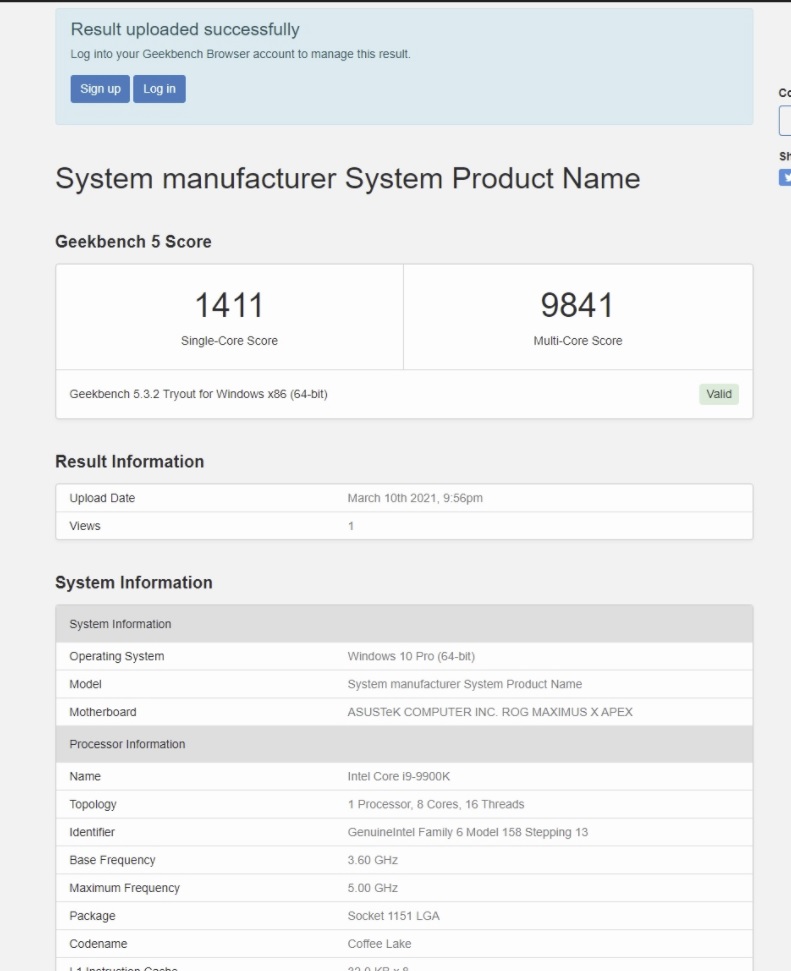Click the Views row label
Viewport: 791px width, 971px height.
click(x=85, y=526)
